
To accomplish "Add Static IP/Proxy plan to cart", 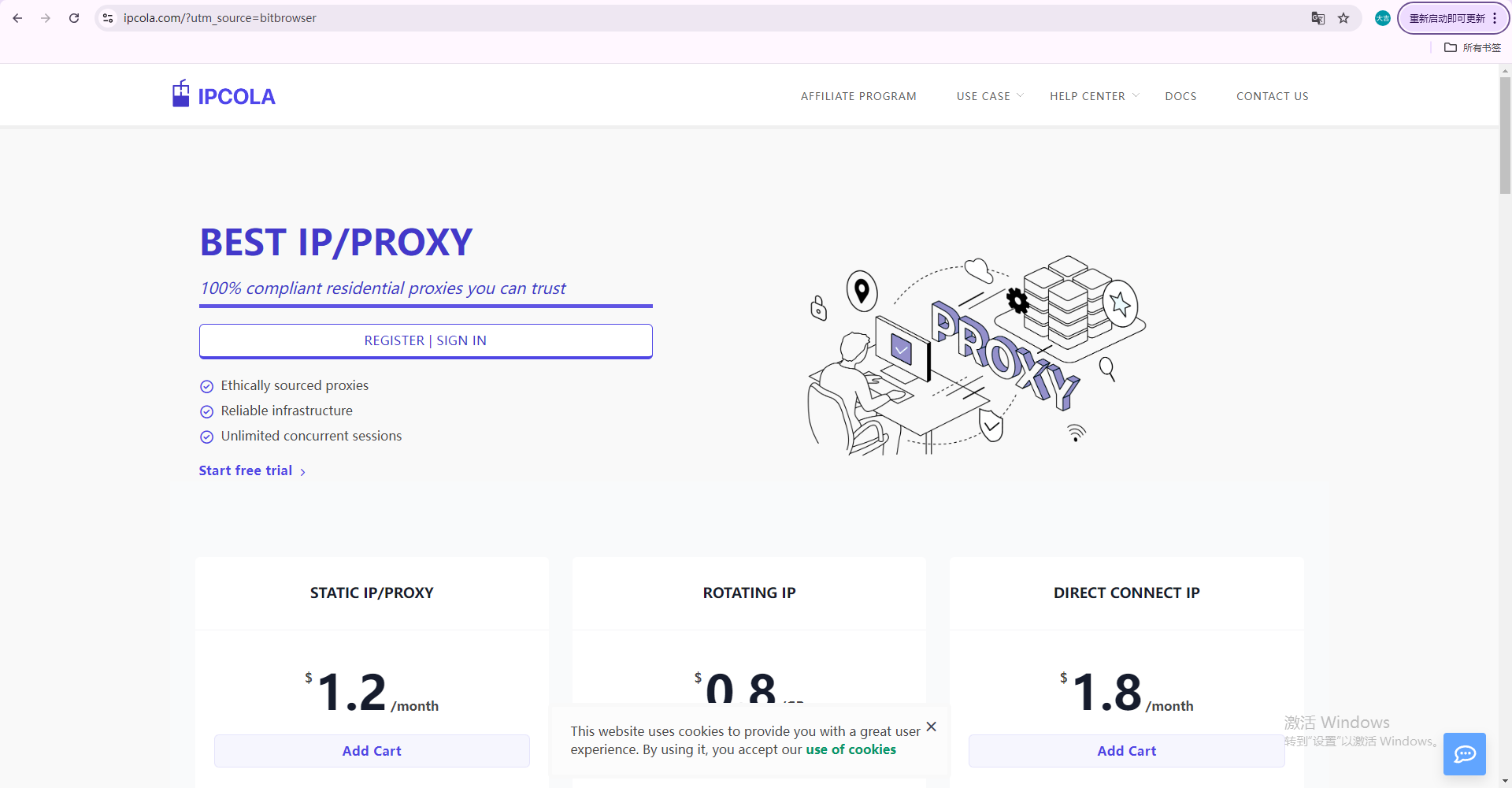I will pos(372,751).
